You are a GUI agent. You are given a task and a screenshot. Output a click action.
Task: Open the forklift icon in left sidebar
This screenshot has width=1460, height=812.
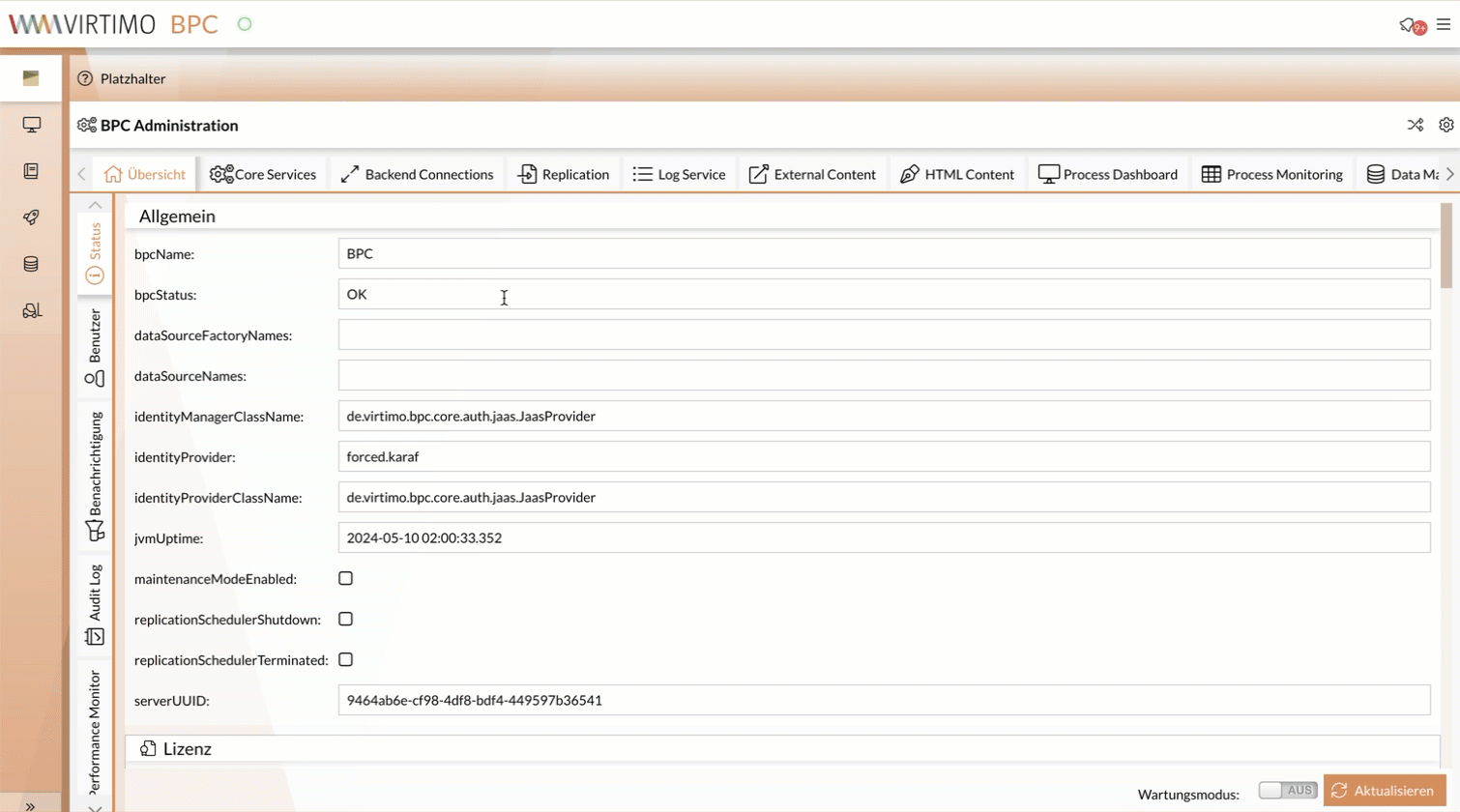click(31, 310)
